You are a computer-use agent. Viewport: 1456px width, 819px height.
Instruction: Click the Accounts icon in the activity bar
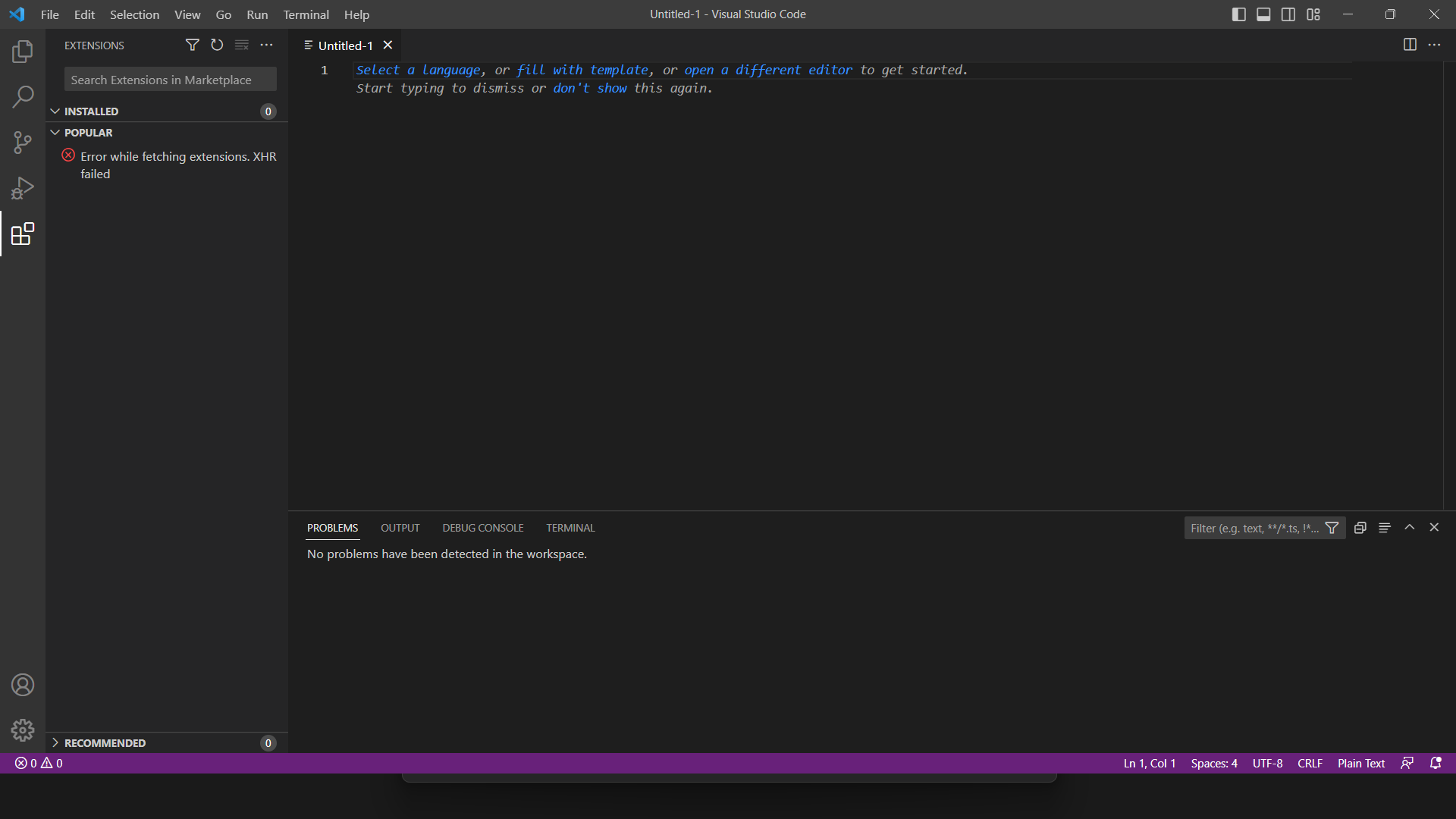click(x=22, y=685)
